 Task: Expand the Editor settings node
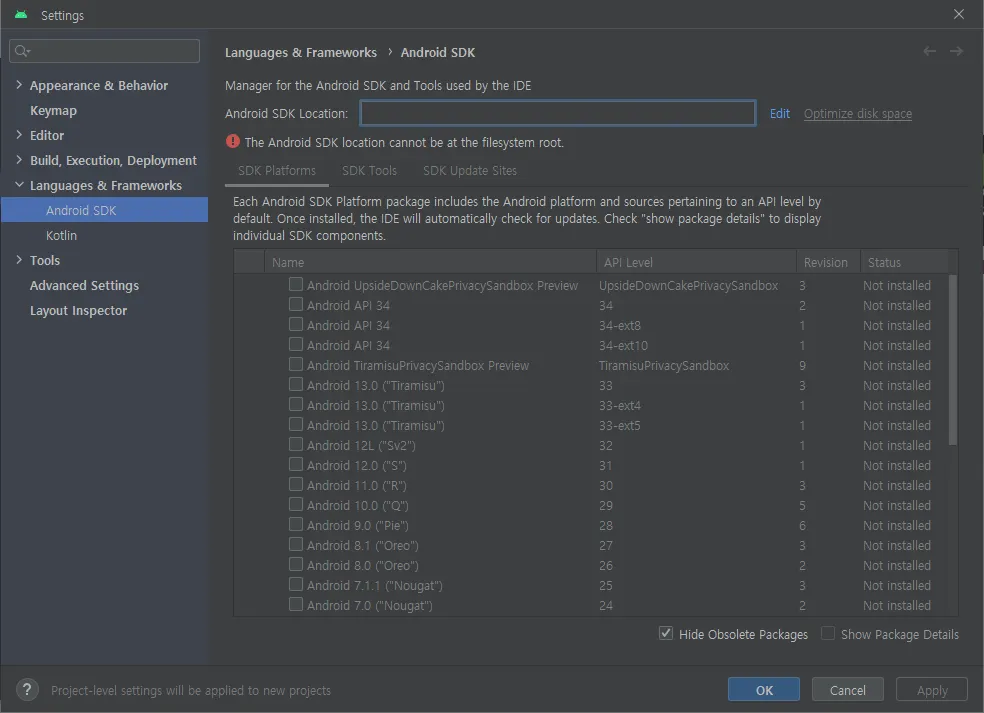coord(19,135)
